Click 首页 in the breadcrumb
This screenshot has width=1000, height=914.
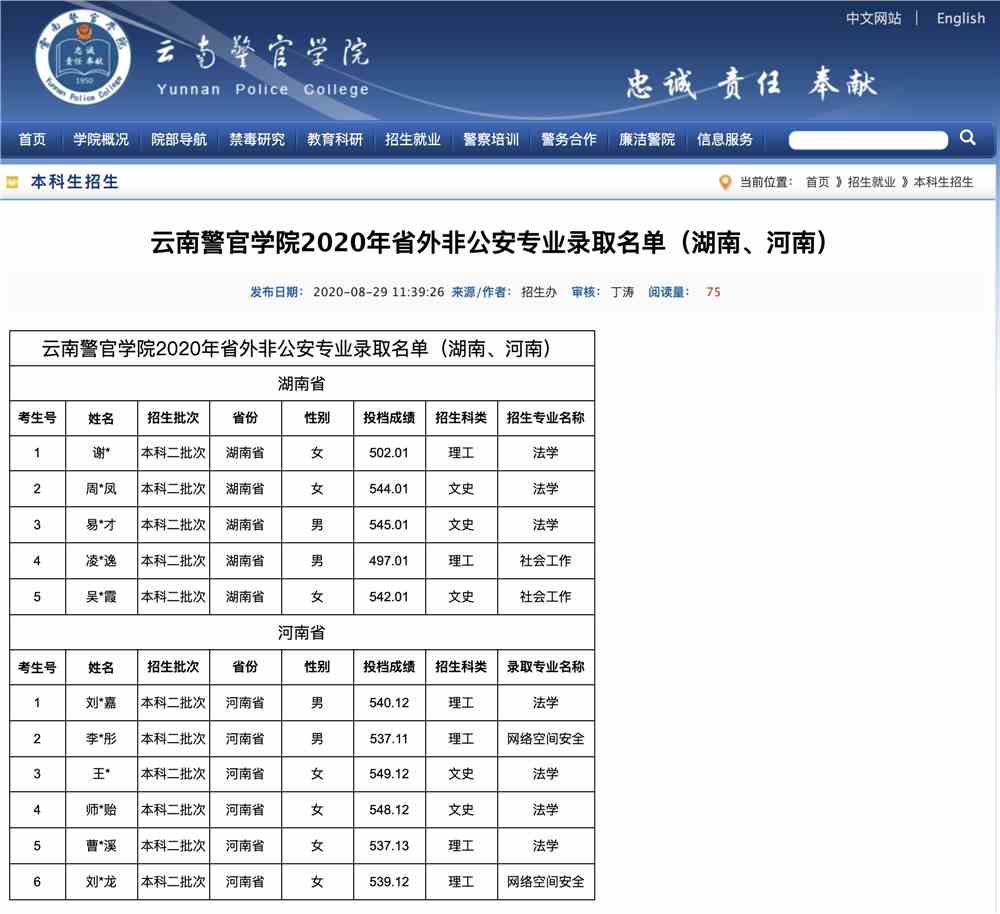(818, 182)
